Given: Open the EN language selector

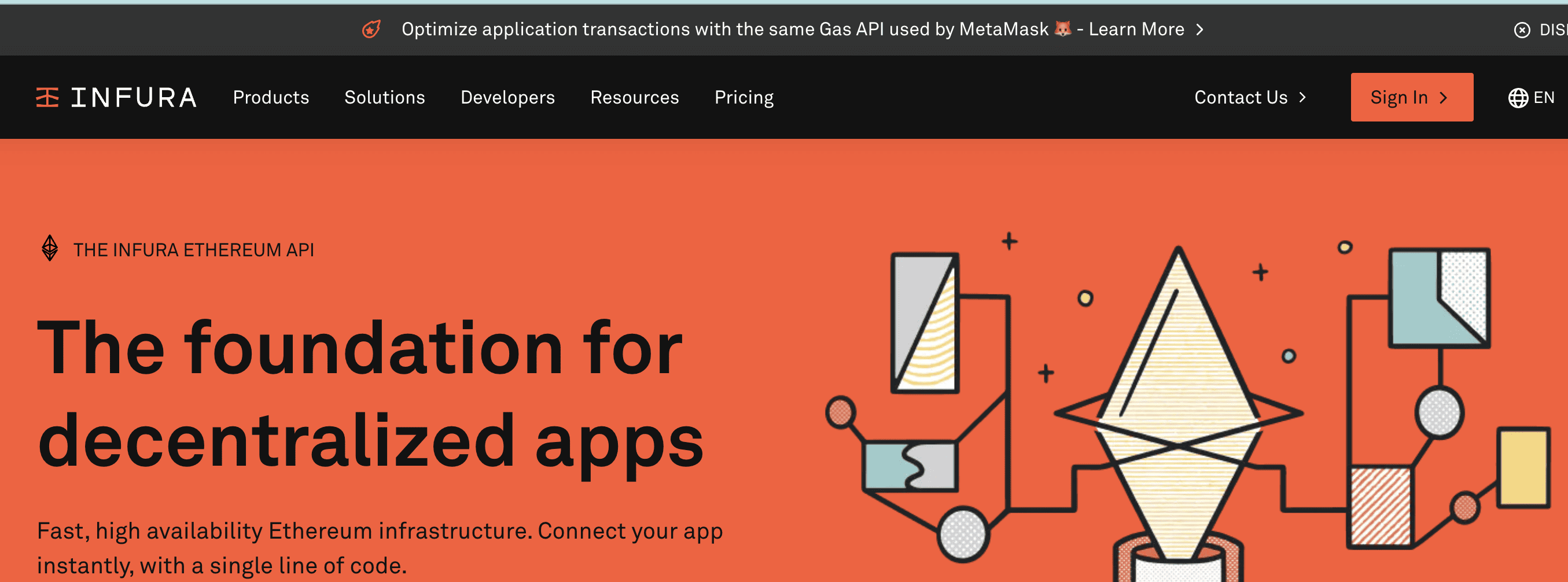Looking at the screenshot, I should tap(1543, 97).
